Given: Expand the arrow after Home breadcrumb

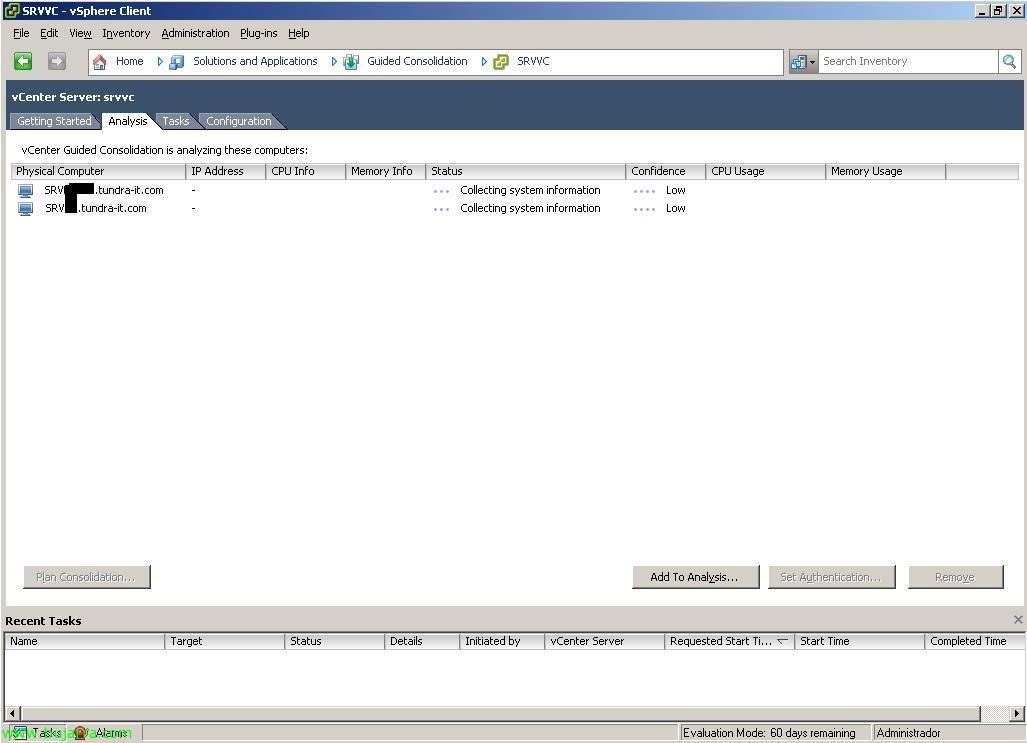Looking at the screenshot, I should pyautogui.click(x=160, y=62).
